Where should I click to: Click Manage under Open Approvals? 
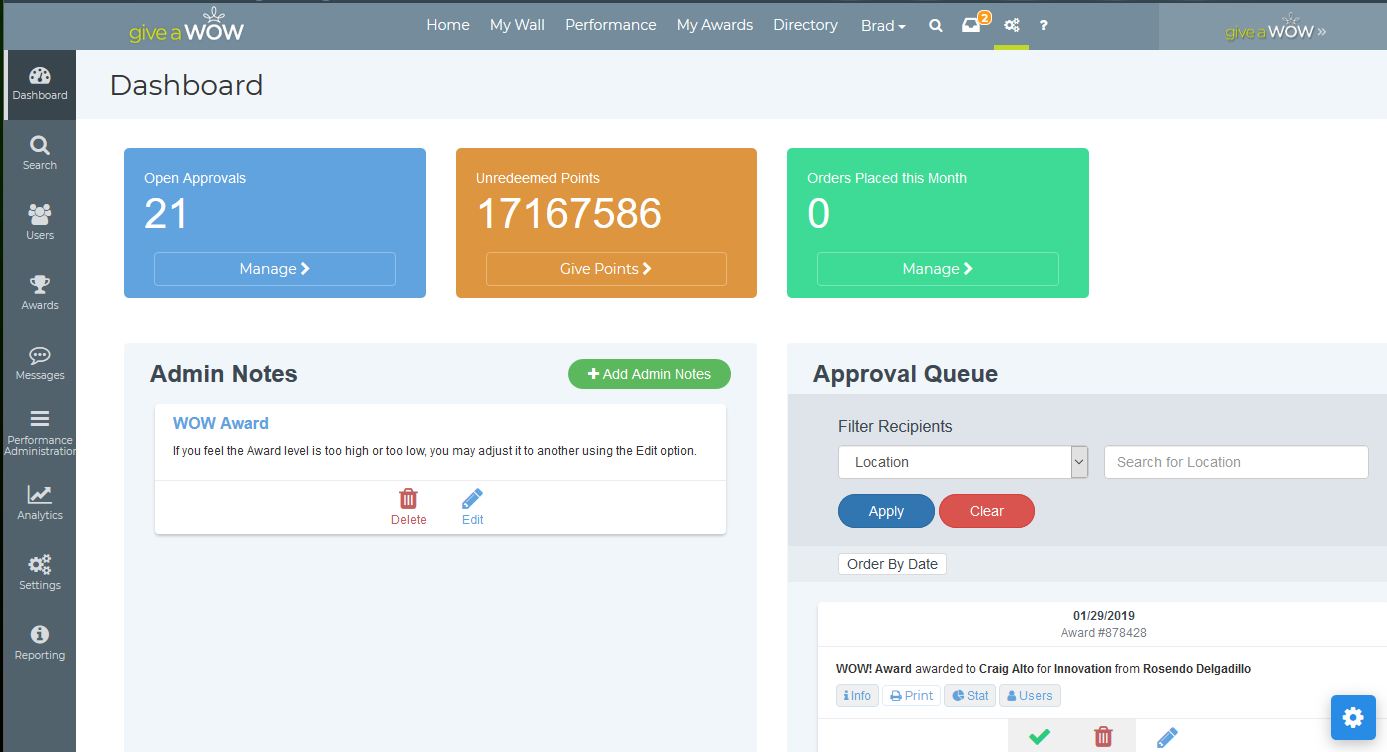[x=275, y=269]
